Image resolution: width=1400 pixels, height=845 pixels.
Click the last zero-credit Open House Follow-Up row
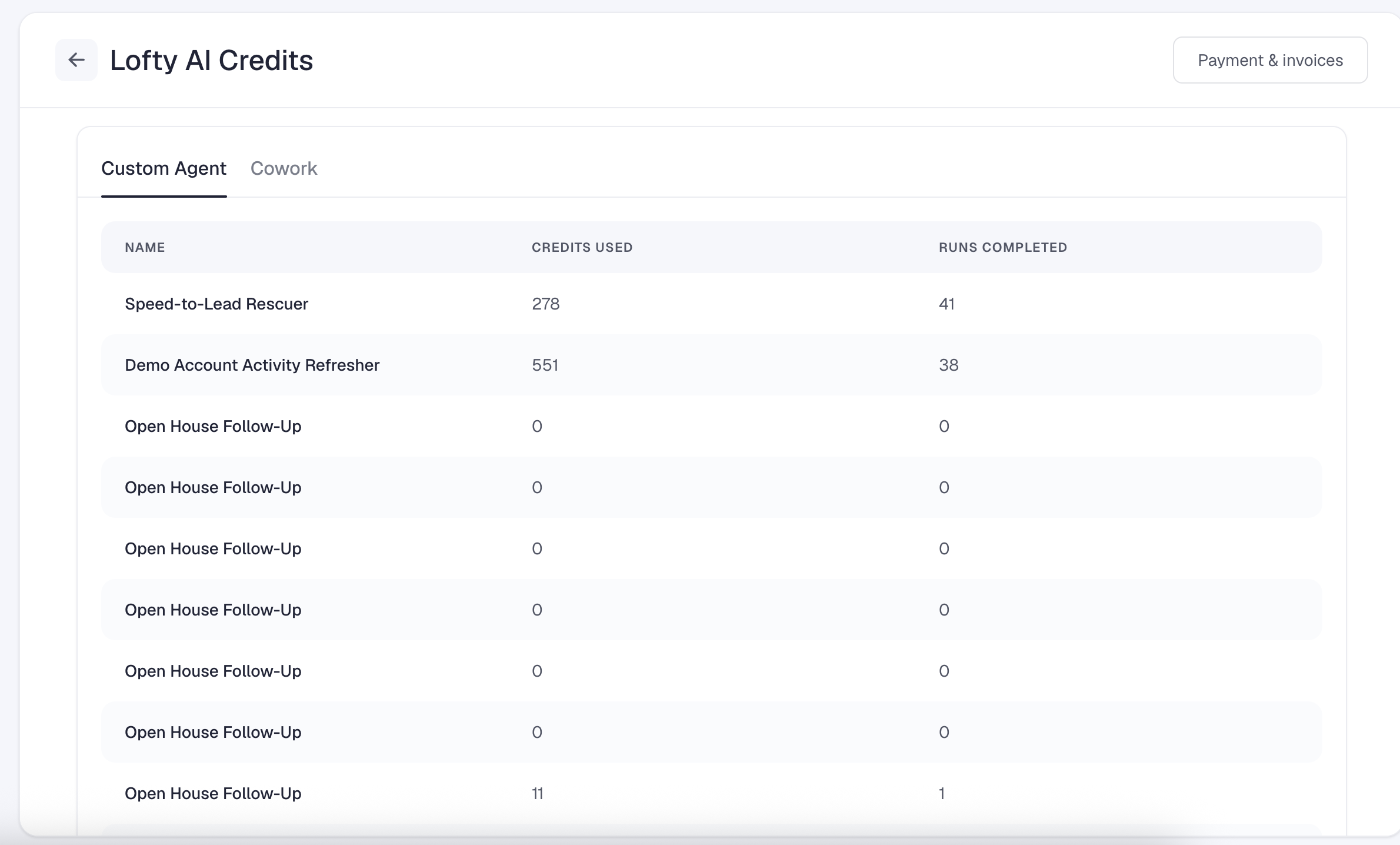click(x=712, y=732)
